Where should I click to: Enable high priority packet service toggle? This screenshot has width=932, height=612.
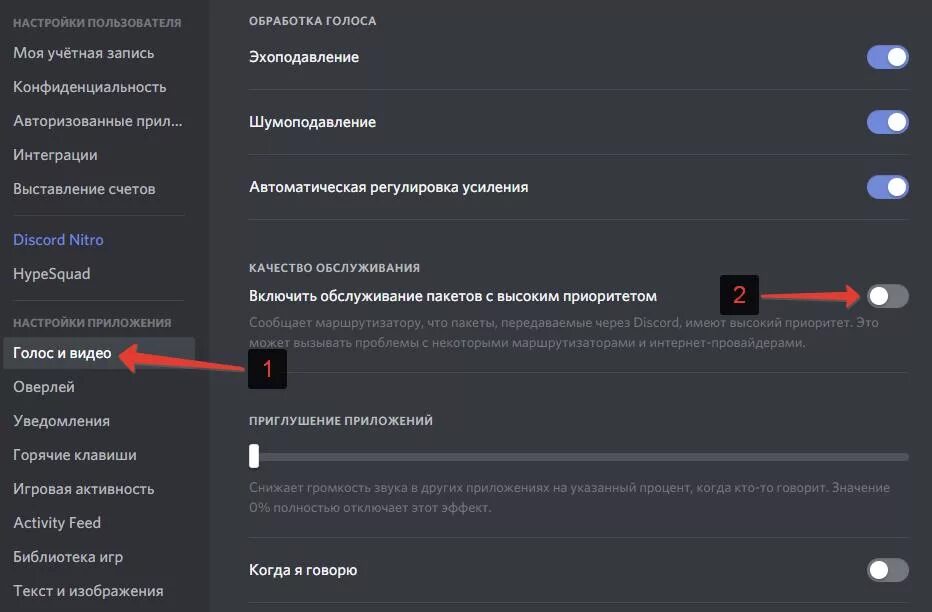point(887,296)
